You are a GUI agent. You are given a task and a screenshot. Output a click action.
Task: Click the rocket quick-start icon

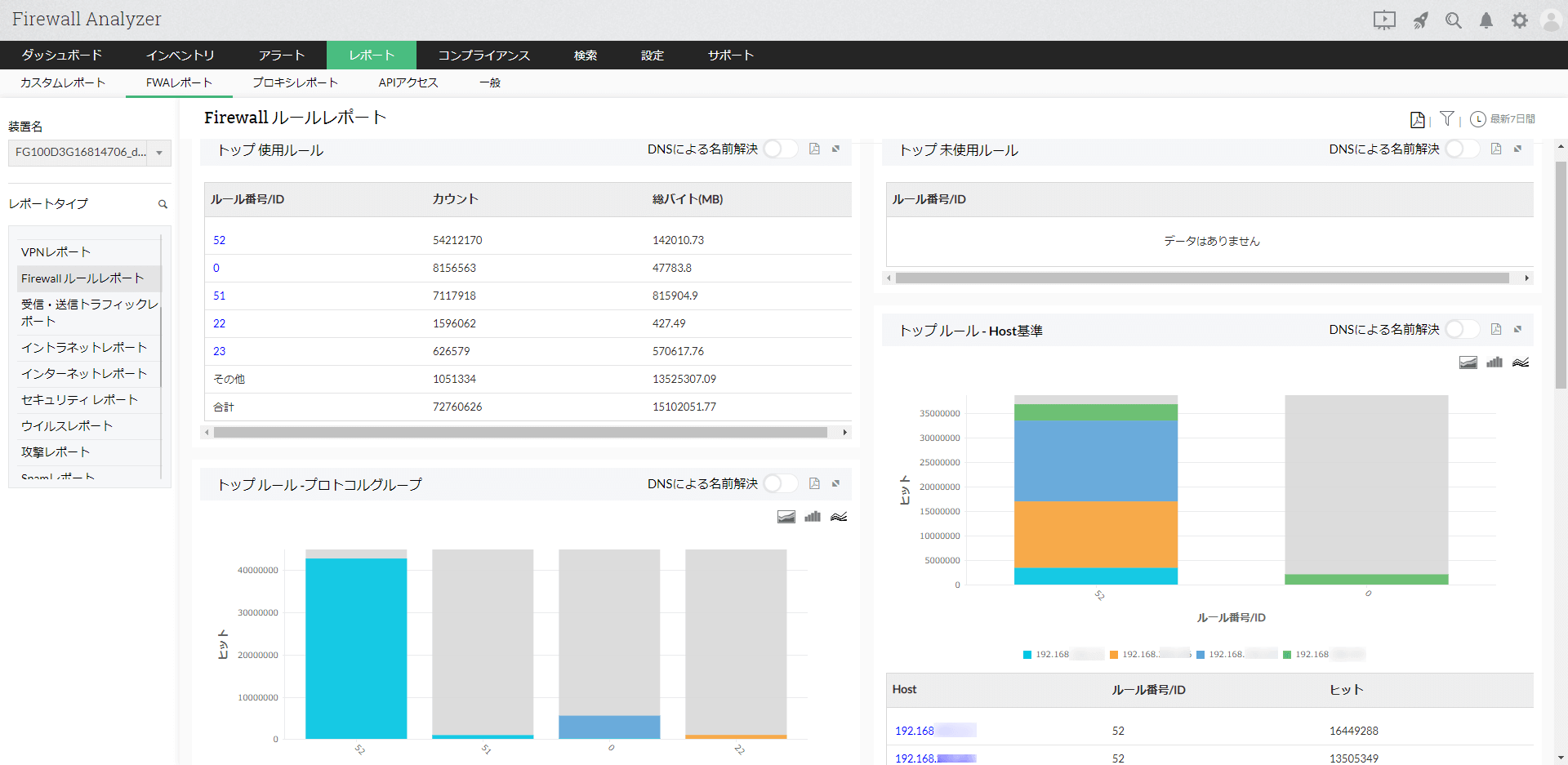coord(1421,21)
